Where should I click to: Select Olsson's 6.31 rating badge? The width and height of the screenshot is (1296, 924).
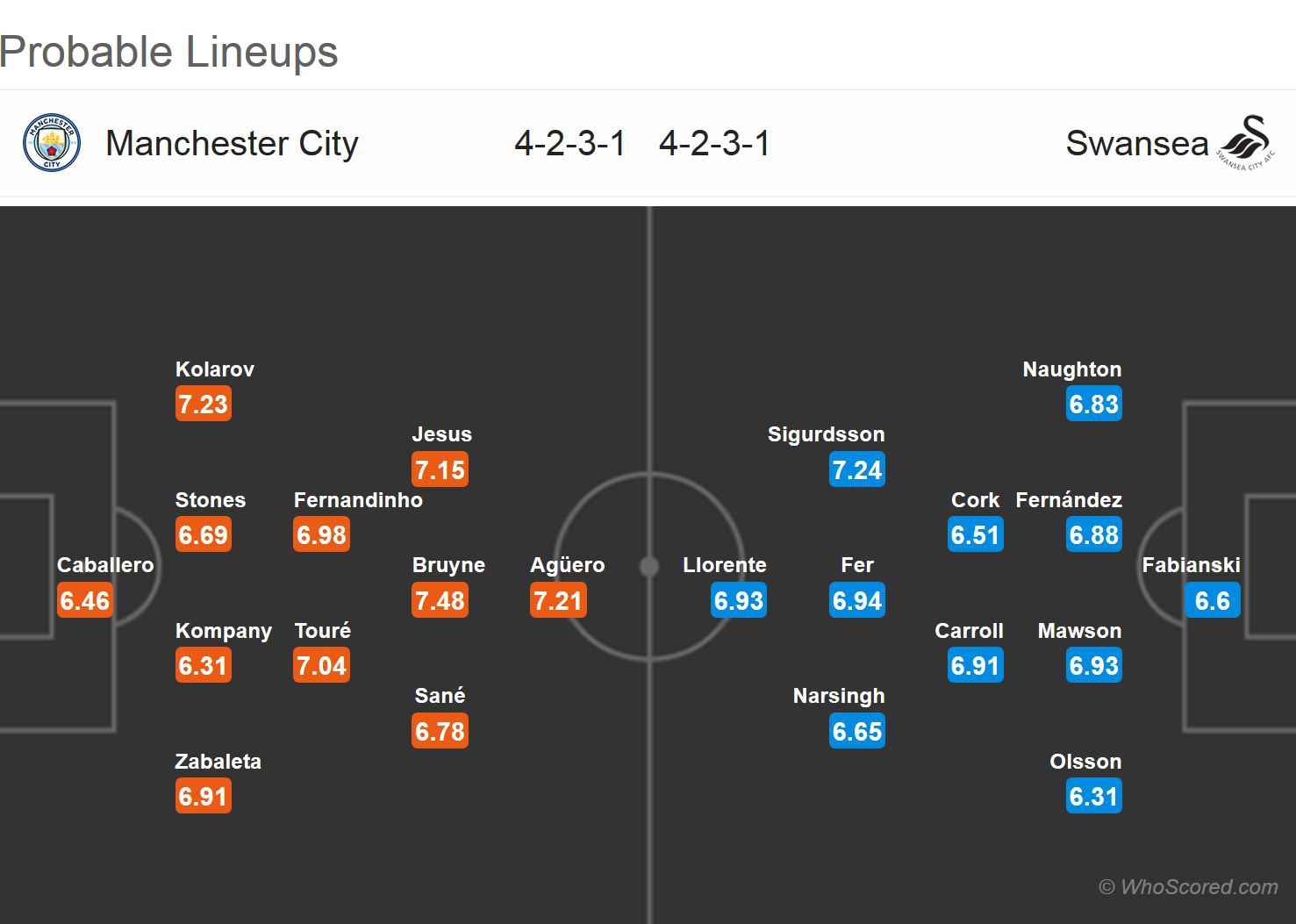pyautogui.click(x=1093, y=797)
